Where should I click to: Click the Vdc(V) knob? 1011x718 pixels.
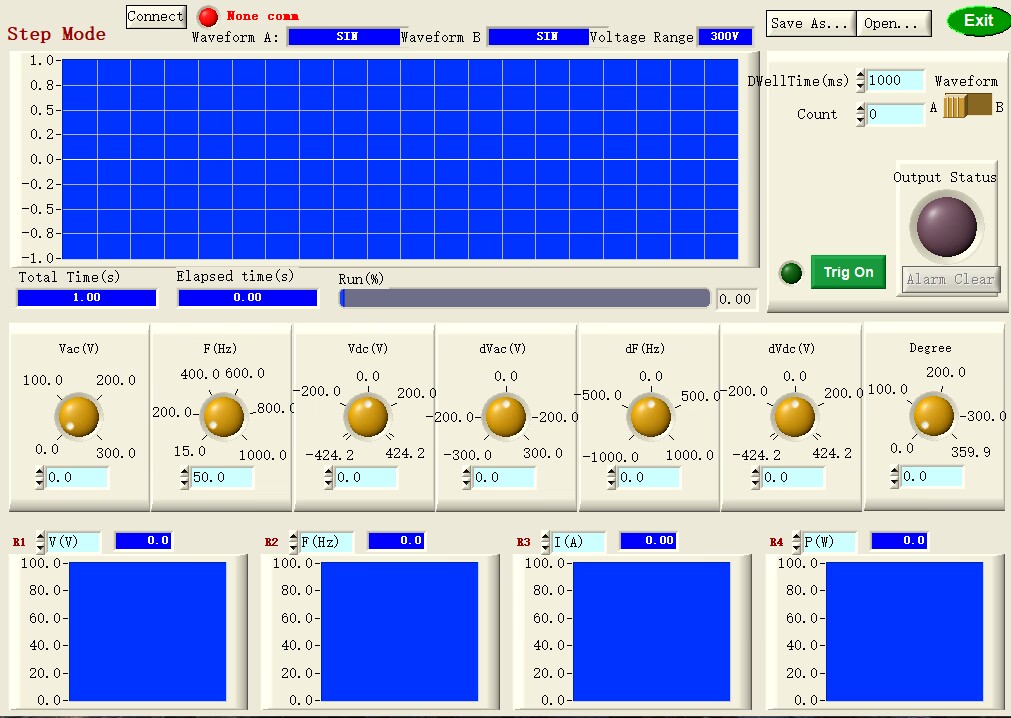tap(368, 416)
